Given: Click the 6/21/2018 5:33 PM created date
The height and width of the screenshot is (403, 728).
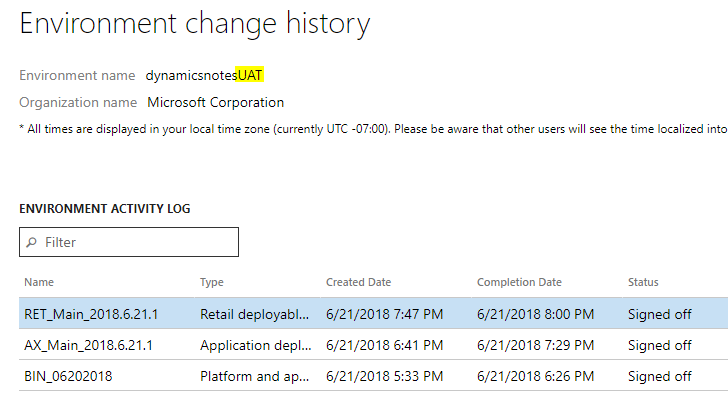Looking at the screenshot, I should click(x=385, y=376).
